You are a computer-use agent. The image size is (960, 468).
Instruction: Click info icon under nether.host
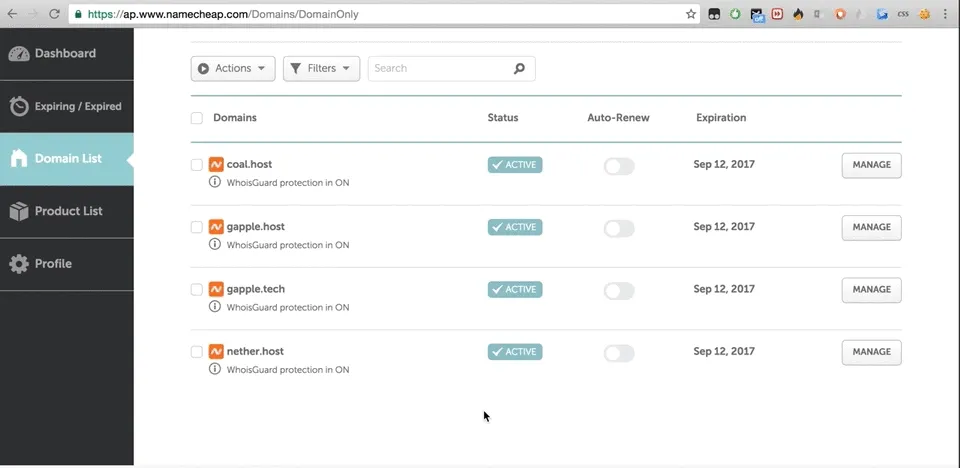point(214,369)
